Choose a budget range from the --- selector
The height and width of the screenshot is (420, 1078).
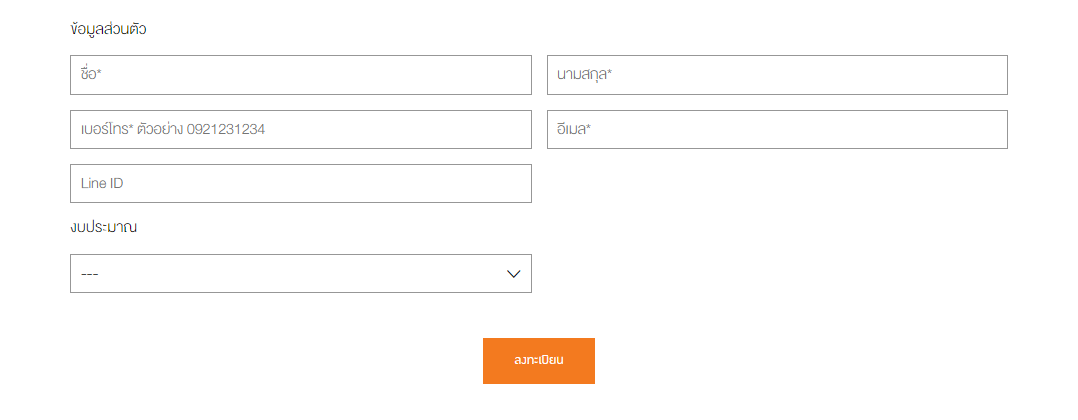click(300, 274)
